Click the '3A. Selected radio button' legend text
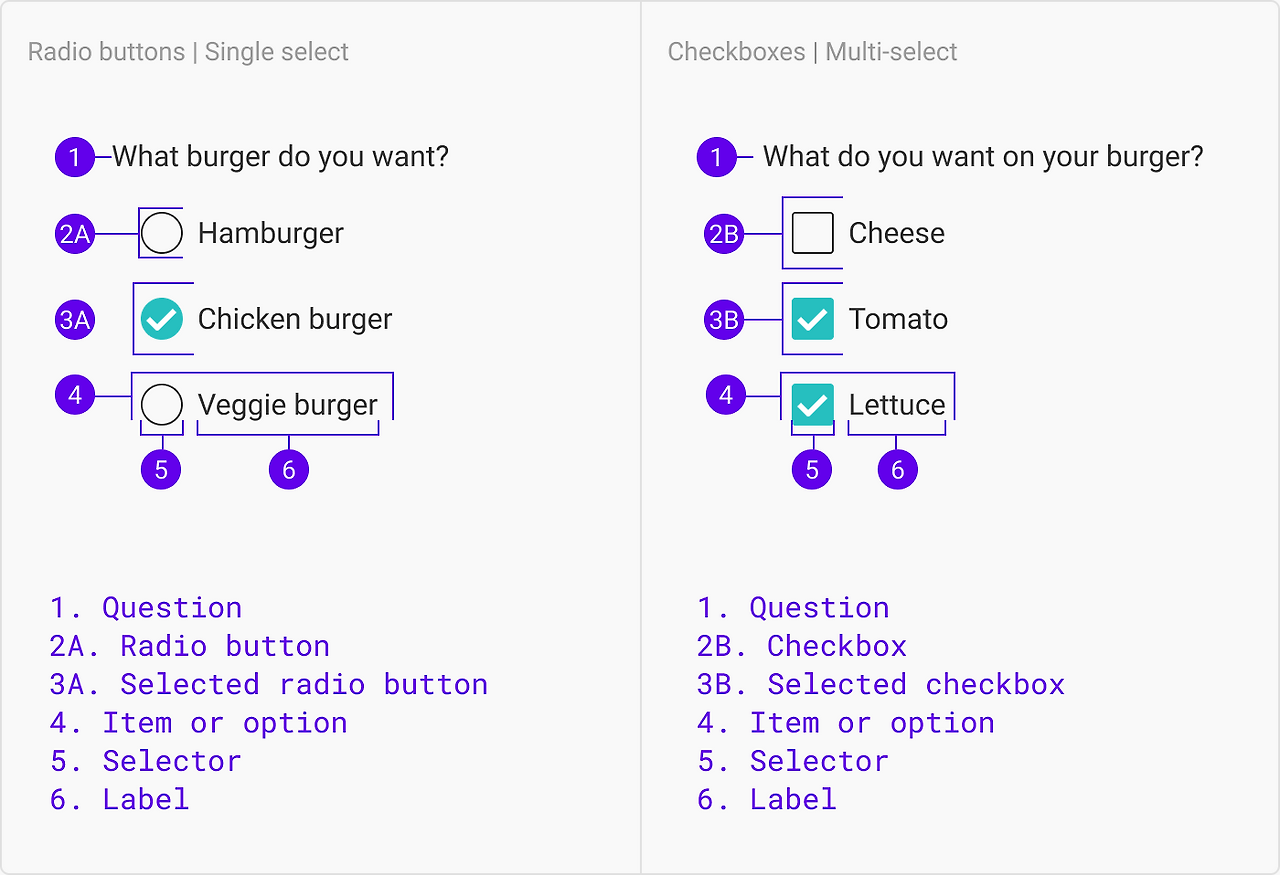Screen dimensions: 1280x875 pos(269,684)
